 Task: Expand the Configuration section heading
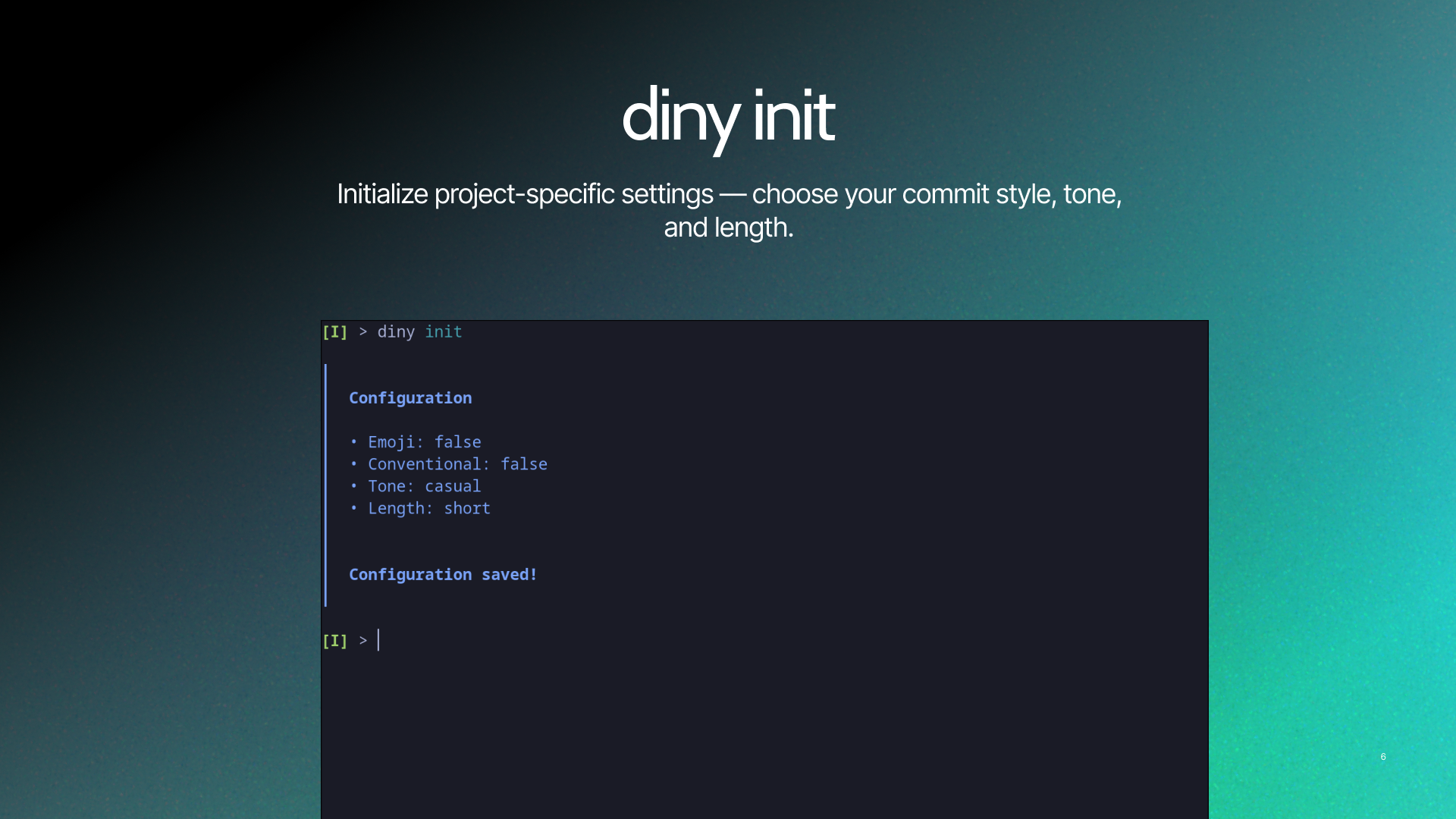point(410,397)
